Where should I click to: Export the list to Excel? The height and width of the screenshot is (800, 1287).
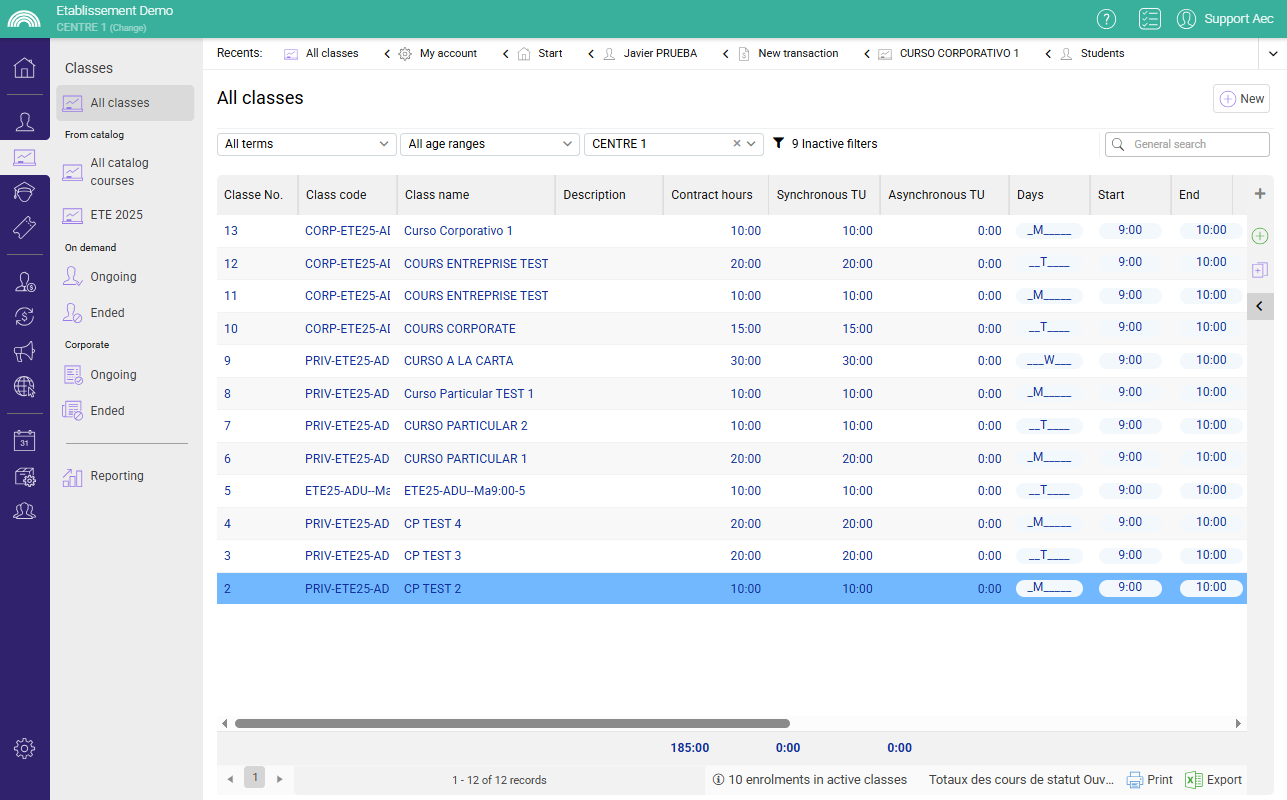(x=1213, y=780)
